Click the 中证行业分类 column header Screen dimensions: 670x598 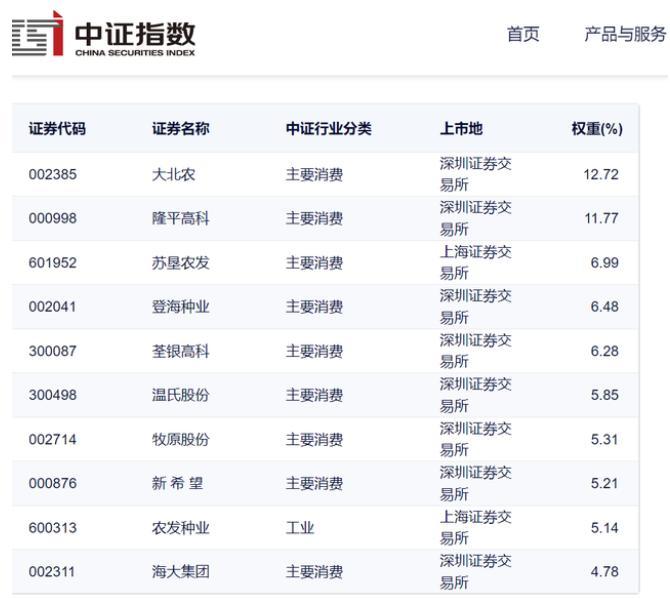328,129
